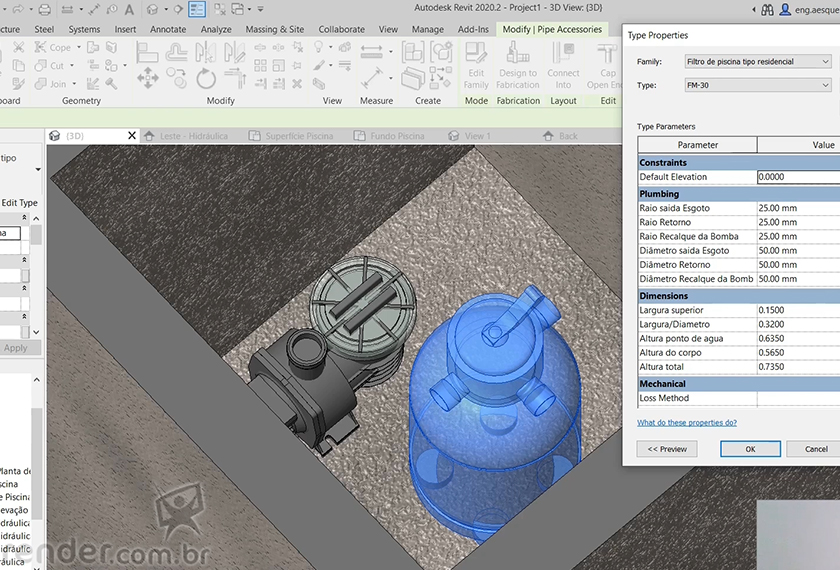The width and height of the screenshot is (840, 570).
Task: Open 'What do these properties do?' link
Action: 687,423
